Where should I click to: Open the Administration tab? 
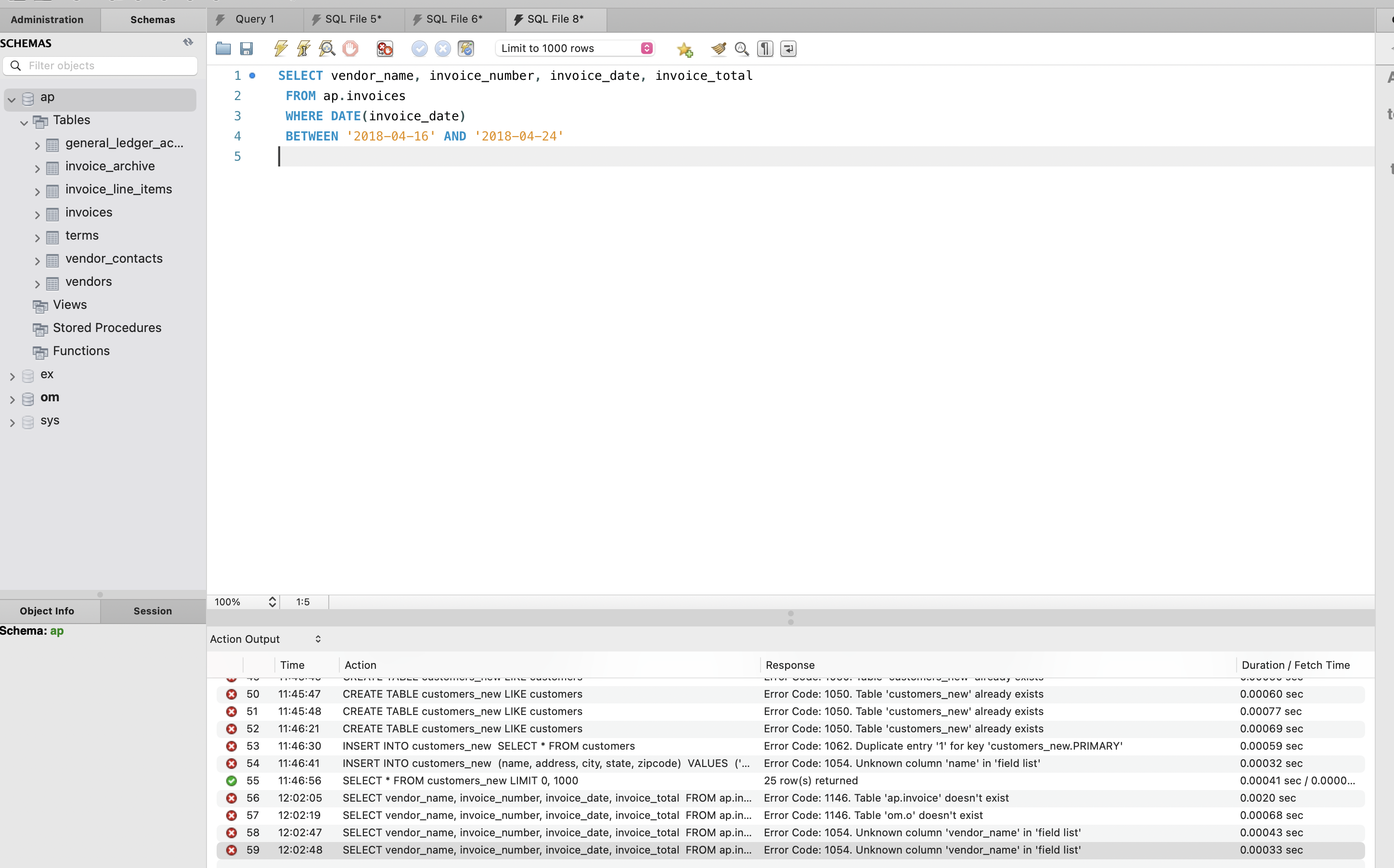coord(47,20)
